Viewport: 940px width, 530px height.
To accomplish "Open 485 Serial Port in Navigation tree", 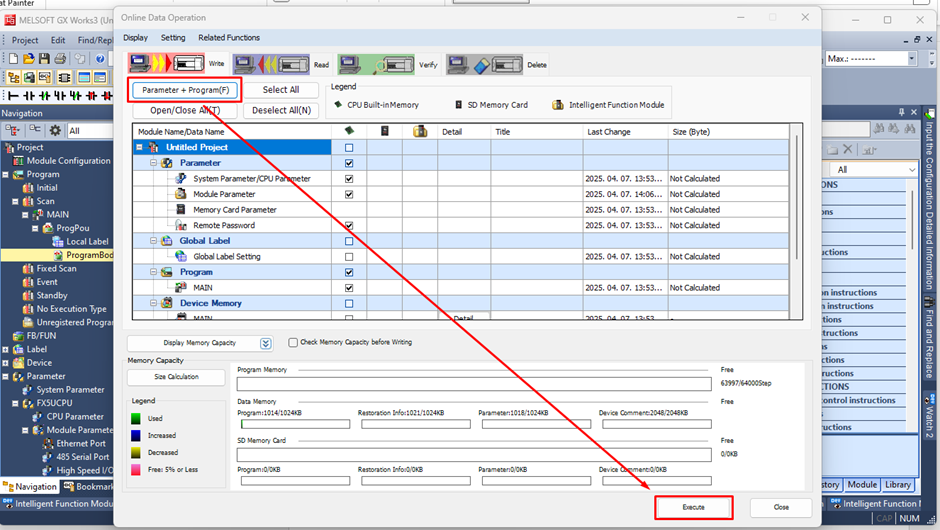I will tap(83, 457).
